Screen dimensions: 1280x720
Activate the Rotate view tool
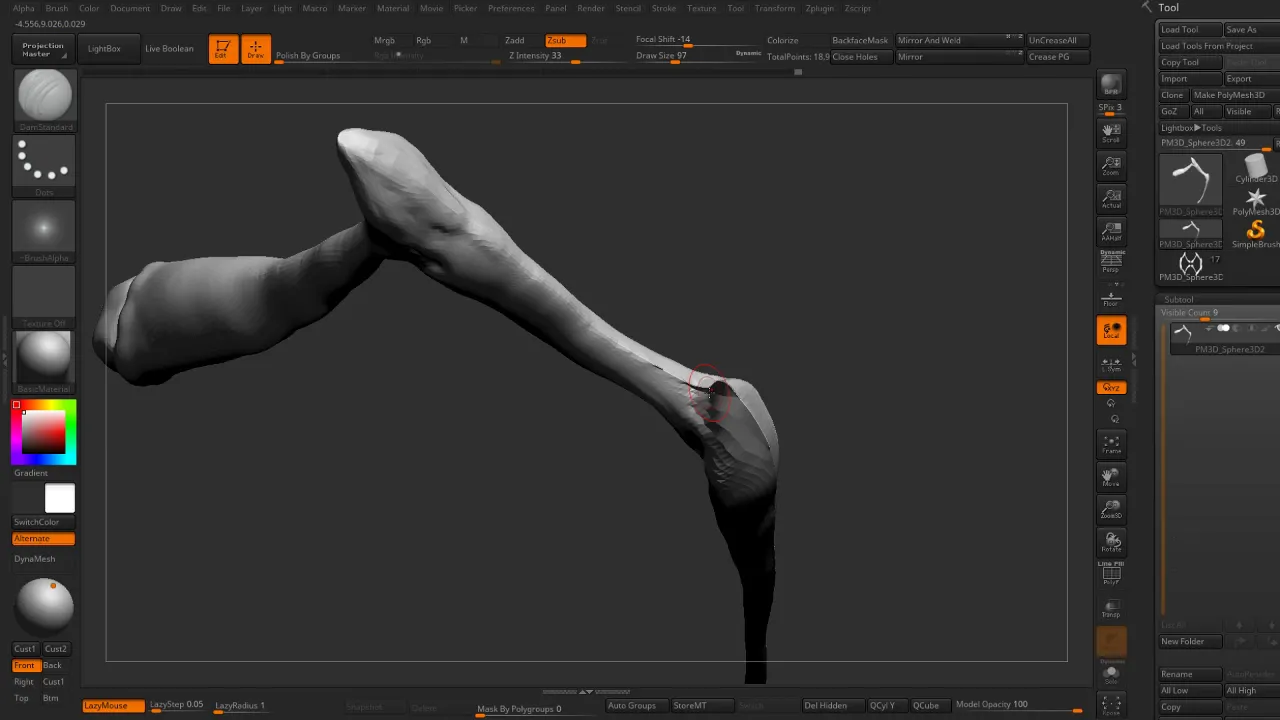(x=1111, y=542)
